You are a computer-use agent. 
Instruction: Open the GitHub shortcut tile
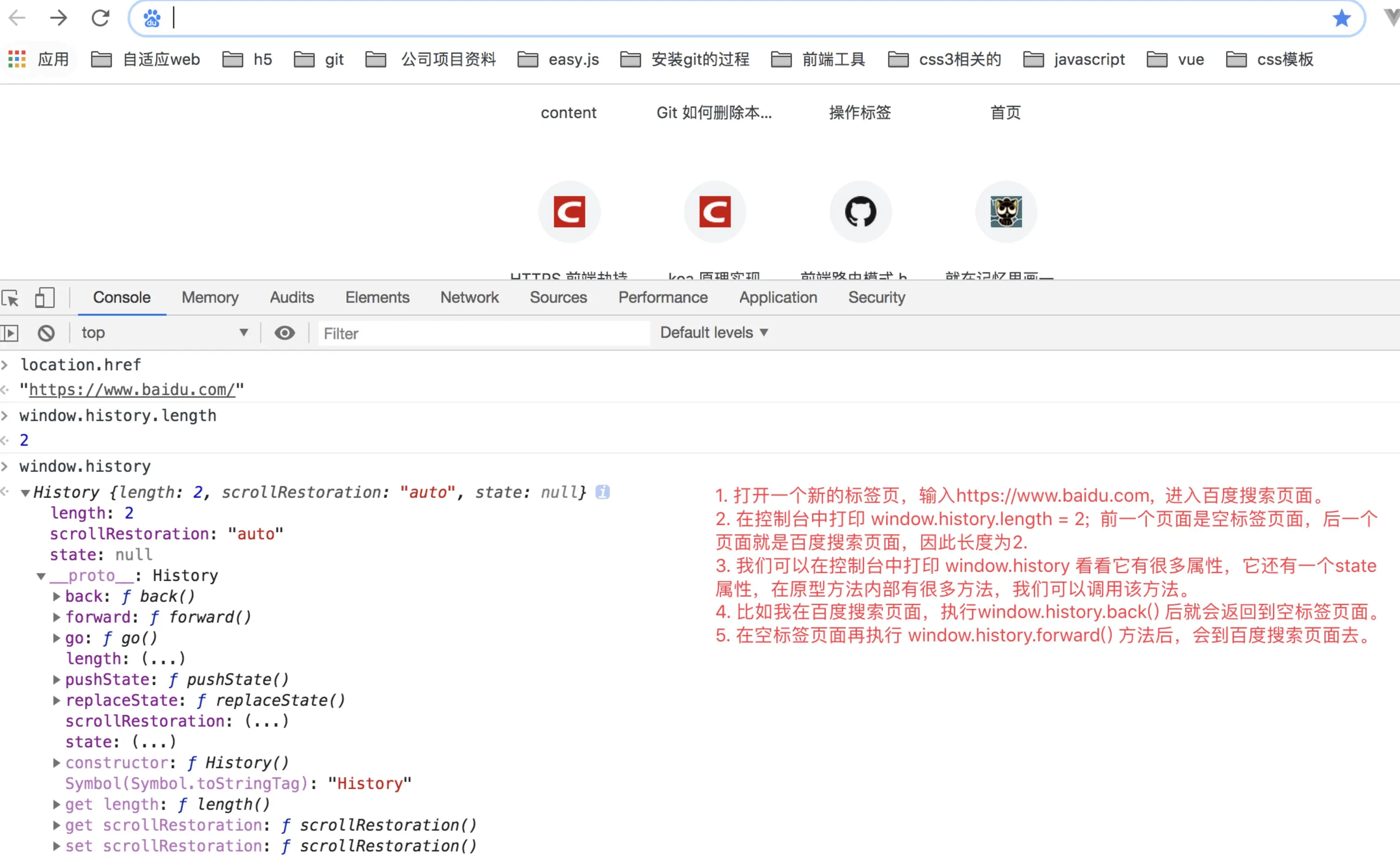860,212
